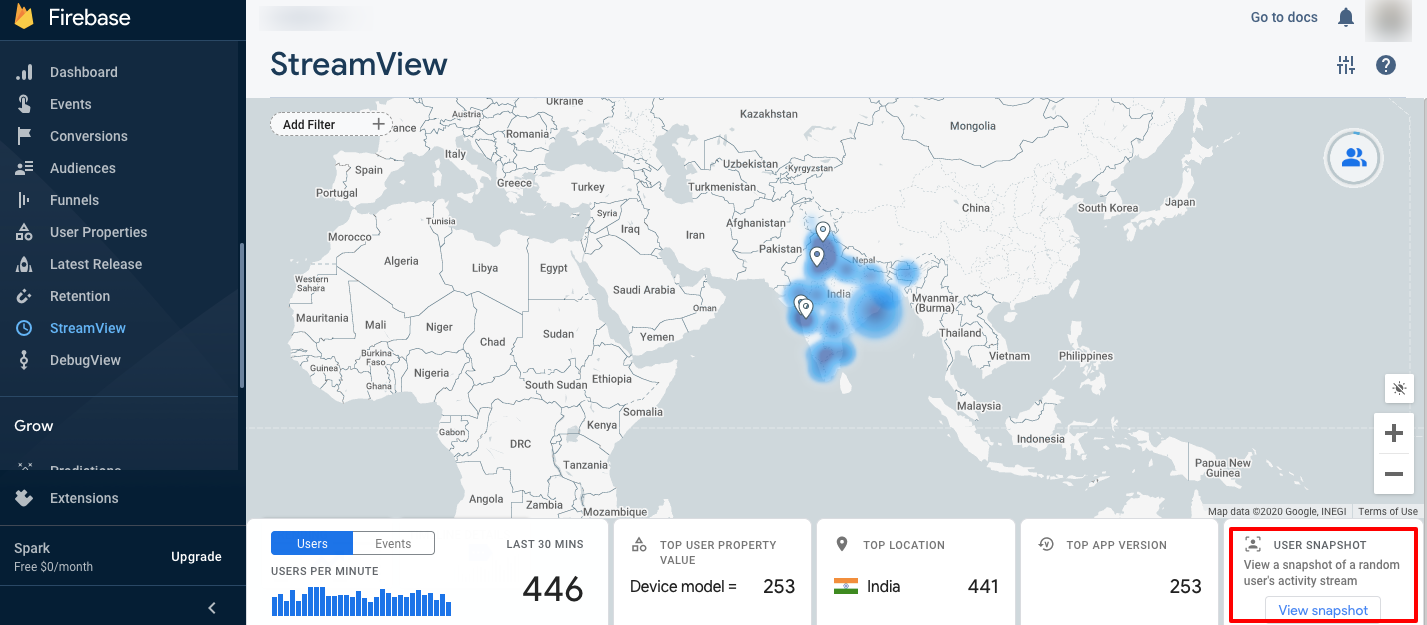Switch to the Events tab
The height and width of the screenshot is (625, 1427).
coord(394,543)
